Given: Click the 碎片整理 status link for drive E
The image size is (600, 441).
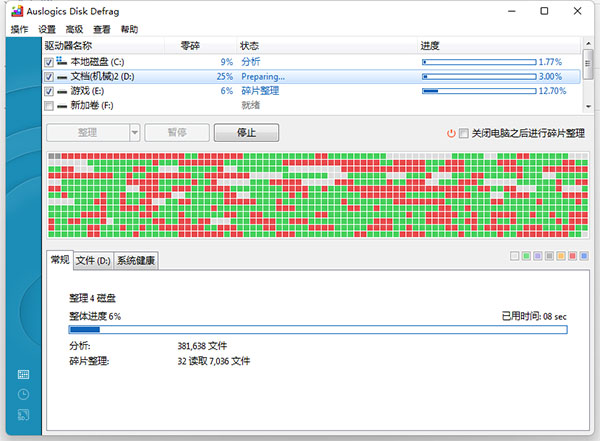Looking at the screenshot, I should [x=261, y=90].
